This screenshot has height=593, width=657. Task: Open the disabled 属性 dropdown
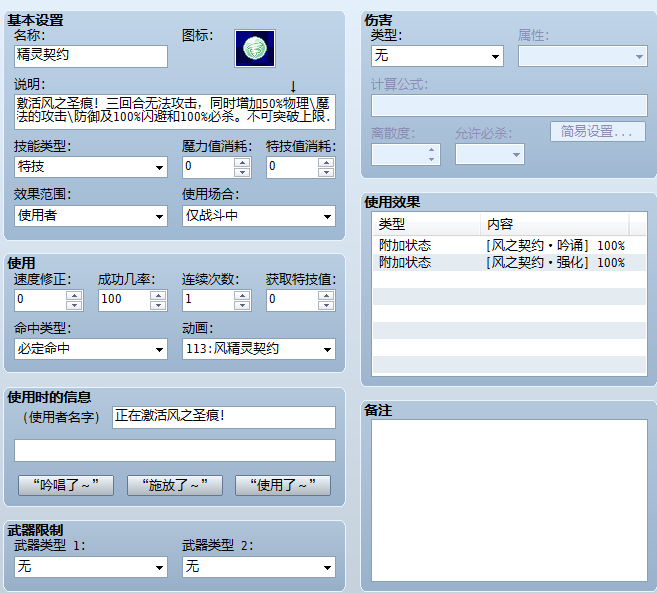tap(583, 56)
